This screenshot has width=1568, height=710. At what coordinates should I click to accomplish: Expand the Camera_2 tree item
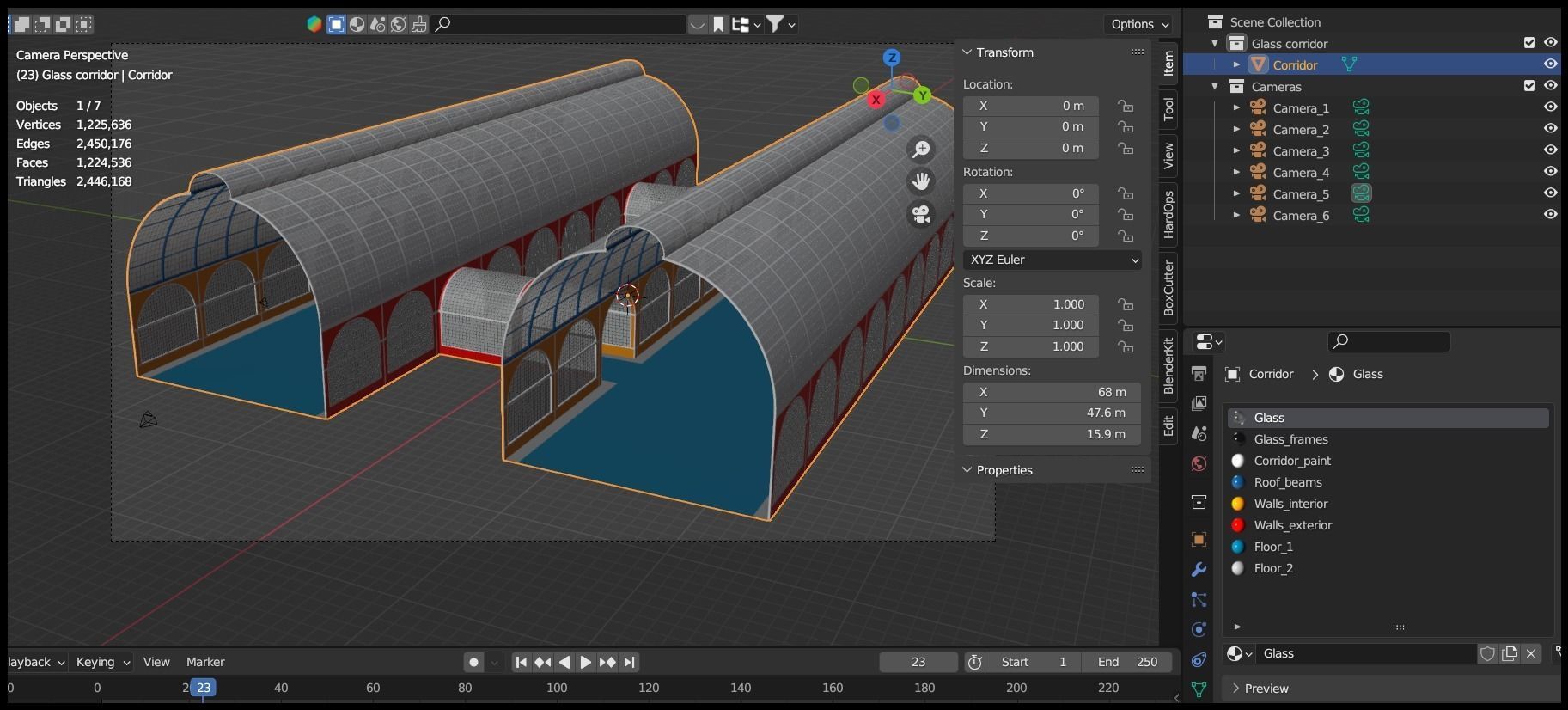coord(1236,129)
